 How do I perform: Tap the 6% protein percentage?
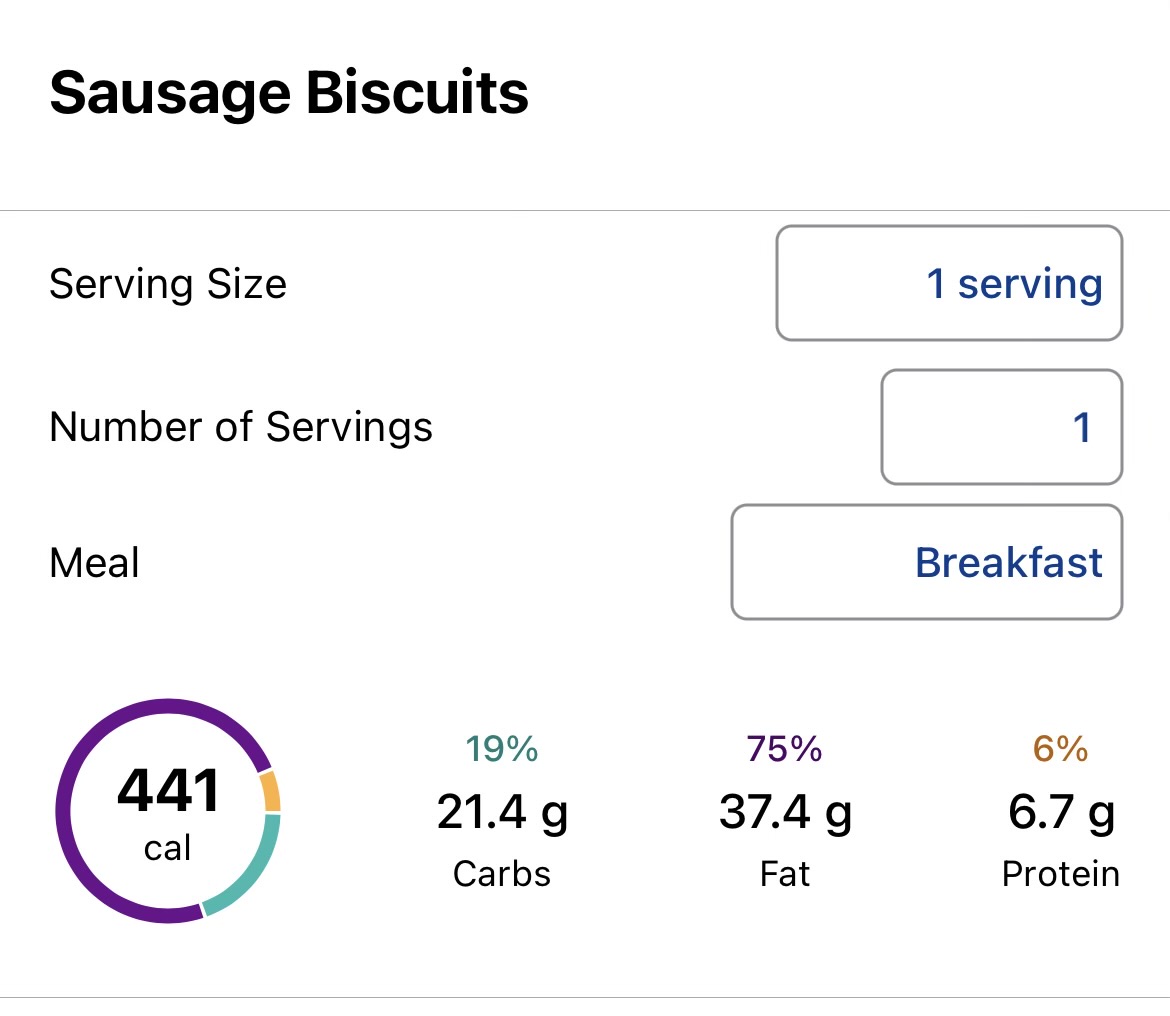tap(1060, 749)
